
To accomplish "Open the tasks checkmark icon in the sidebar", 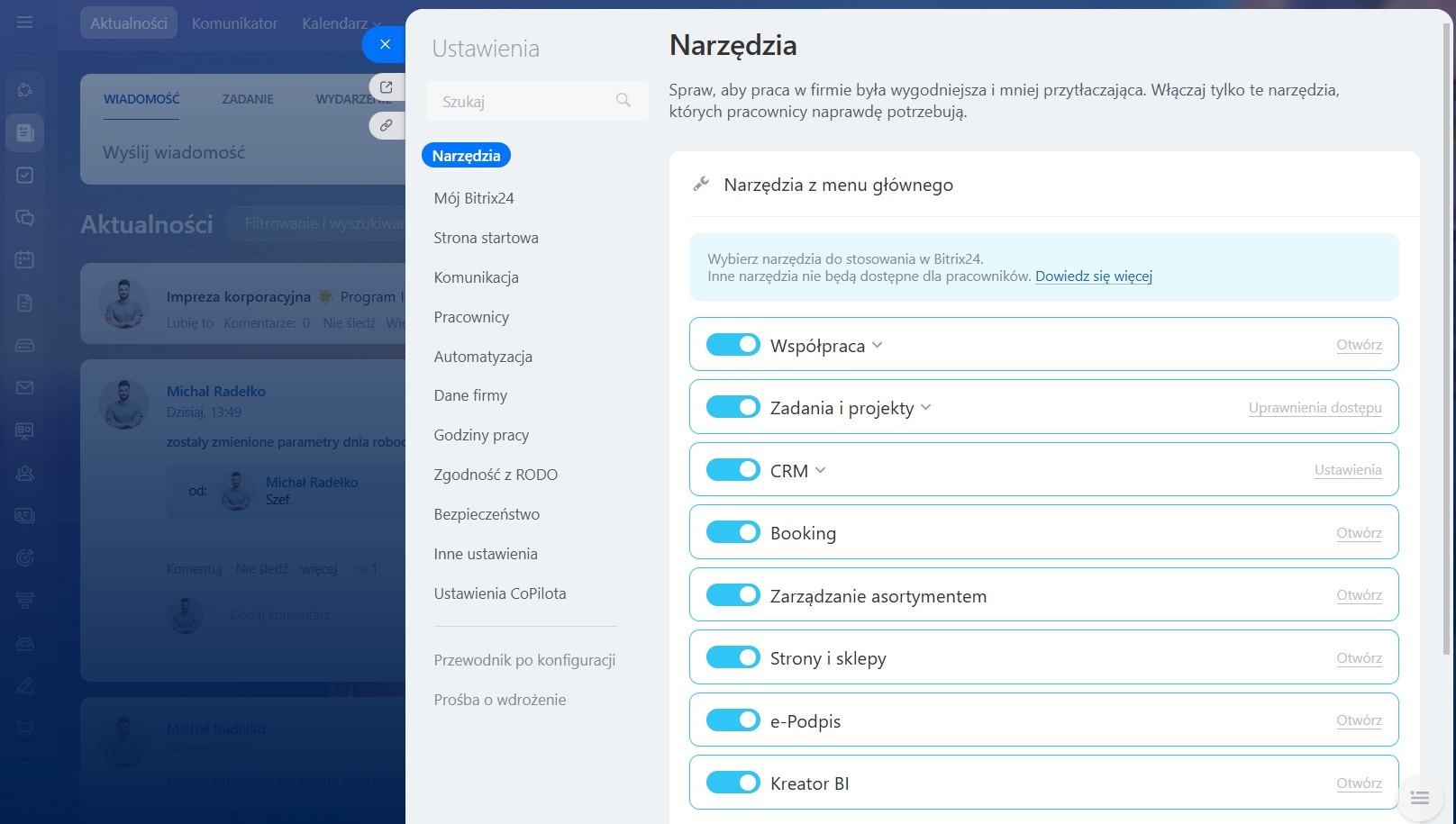I will (x=25, y=175).
